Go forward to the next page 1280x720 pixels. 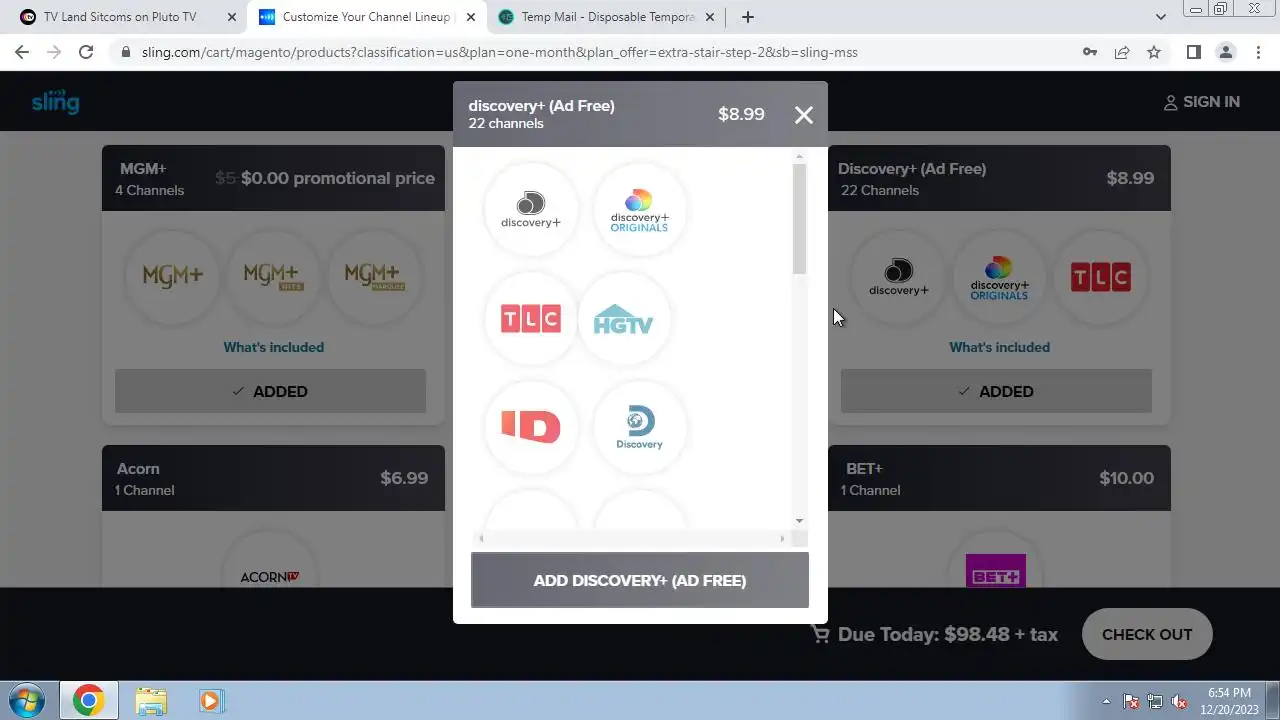[x=54, y=52]
